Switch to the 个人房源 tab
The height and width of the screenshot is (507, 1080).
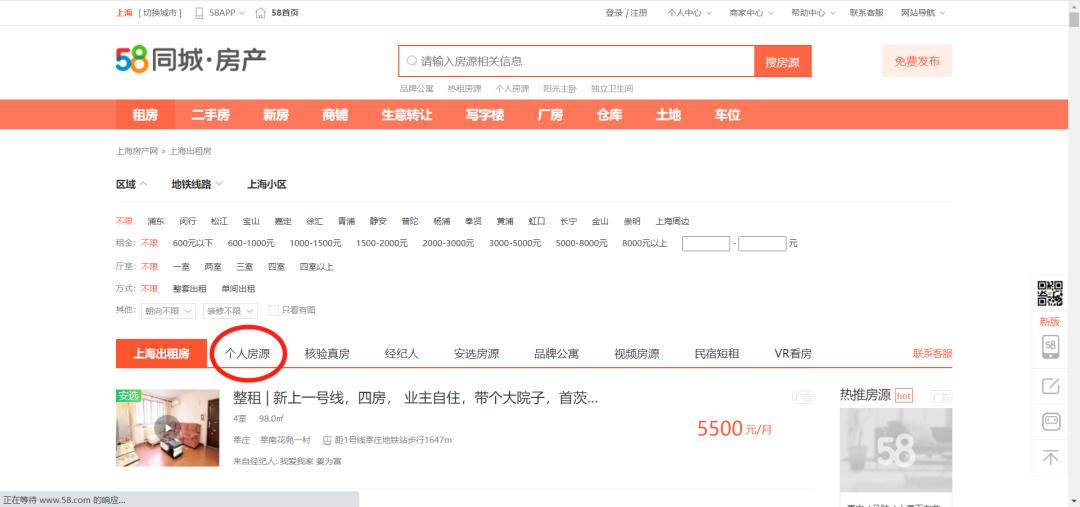pos(247,354)
